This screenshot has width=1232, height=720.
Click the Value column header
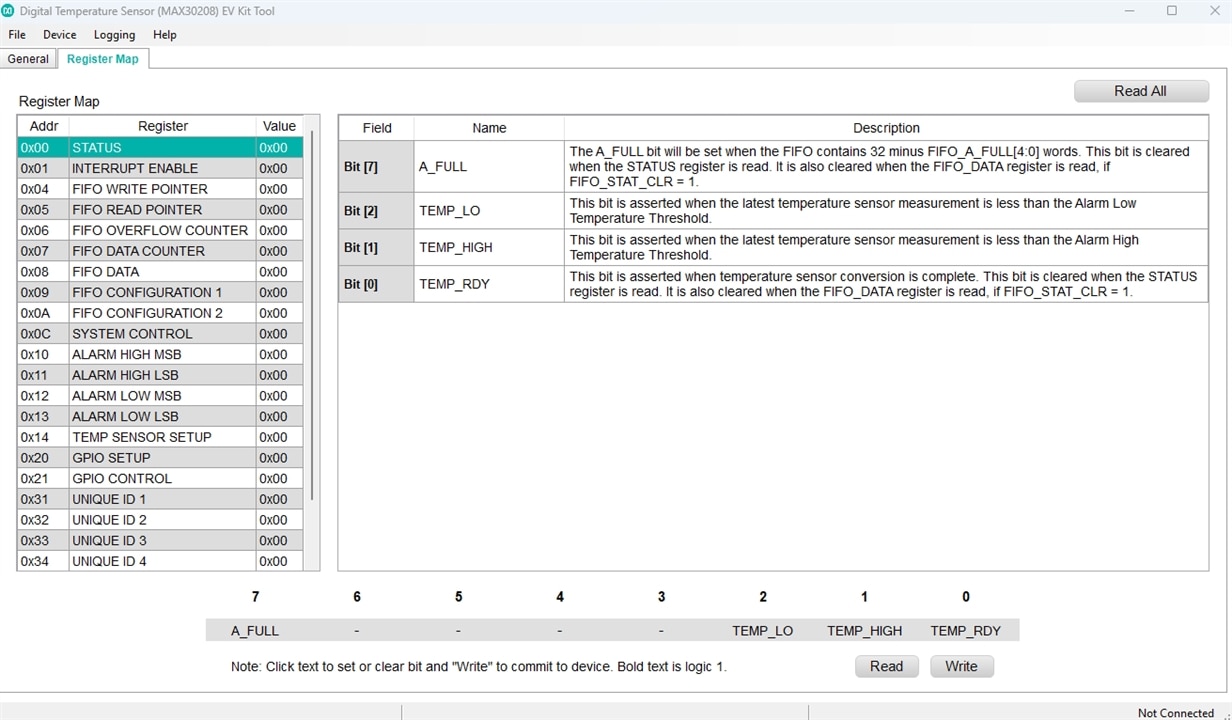click(x=279, y=126)
